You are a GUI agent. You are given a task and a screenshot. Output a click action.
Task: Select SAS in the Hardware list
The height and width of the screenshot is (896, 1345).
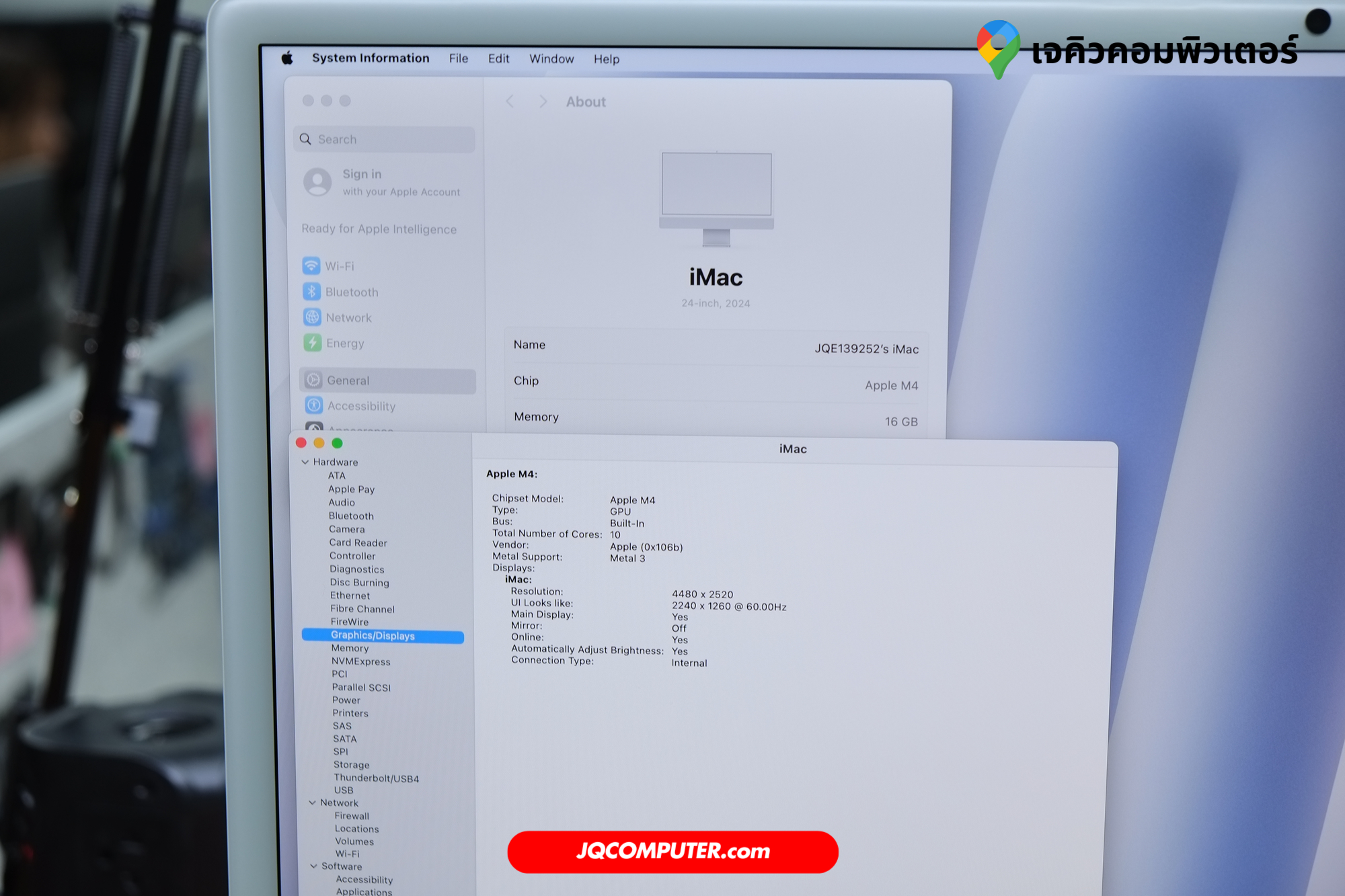(x=342, y=726)
